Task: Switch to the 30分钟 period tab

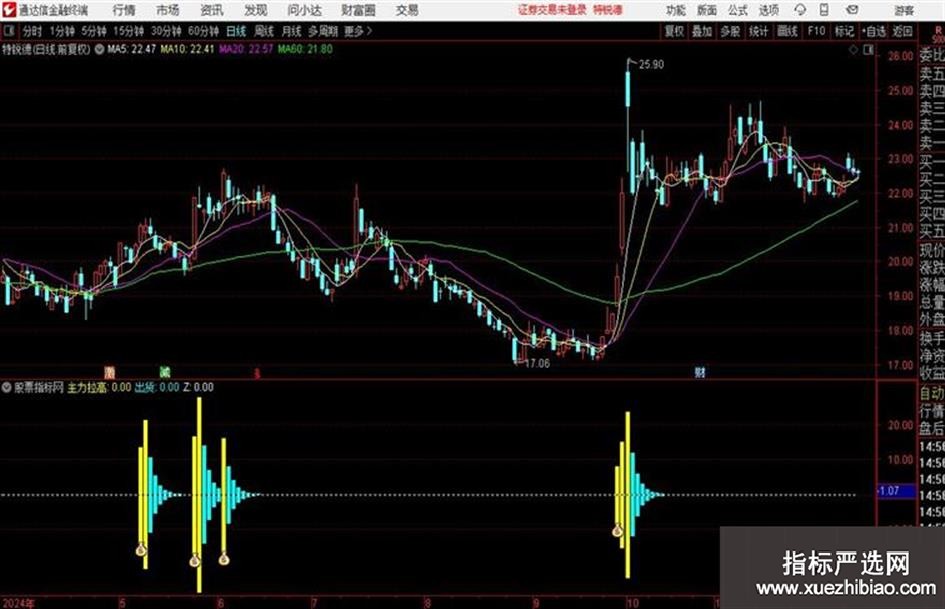Action: [166, 31]
